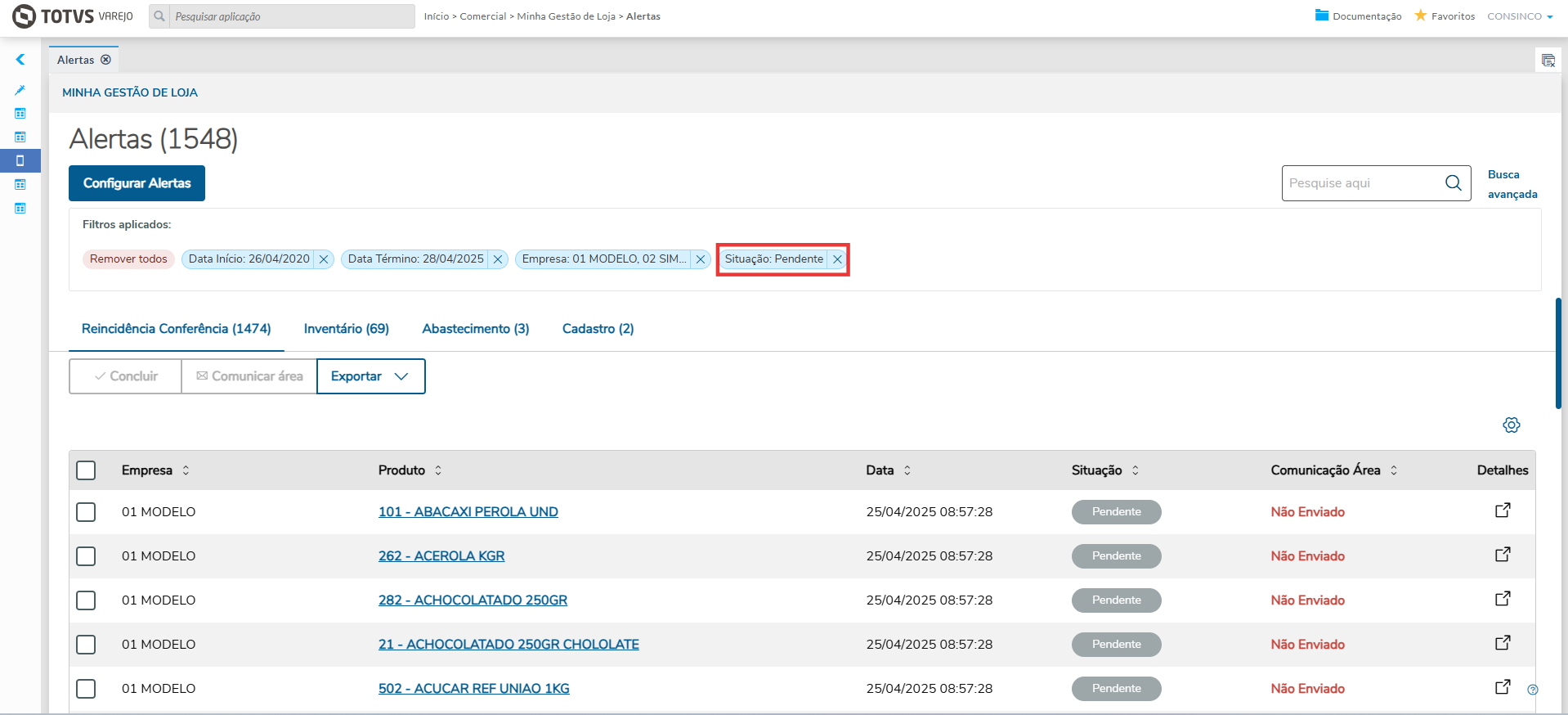
Task: Sort by Produto column
Action: point(438,470)
